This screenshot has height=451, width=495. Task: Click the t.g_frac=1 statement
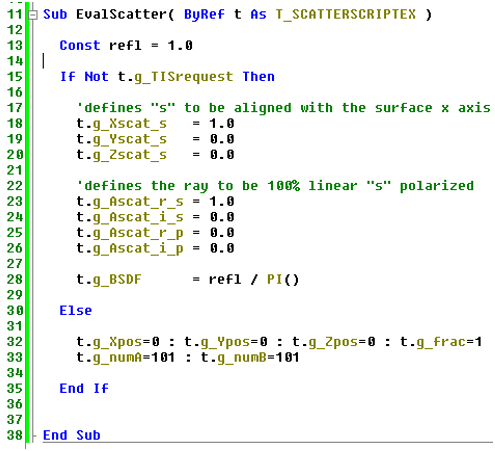tap(441, 342)
